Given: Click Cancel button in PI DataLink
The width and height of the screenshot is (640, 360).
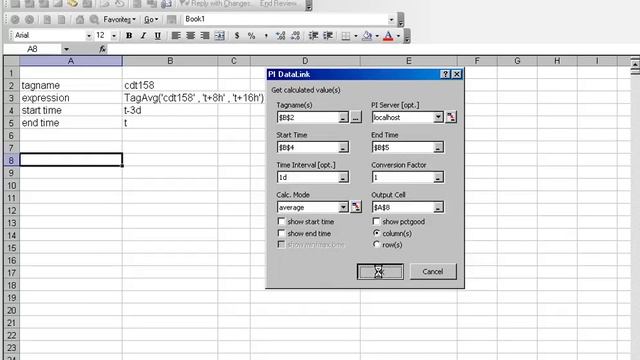Looking at the screenshot, I should (433, 271).
